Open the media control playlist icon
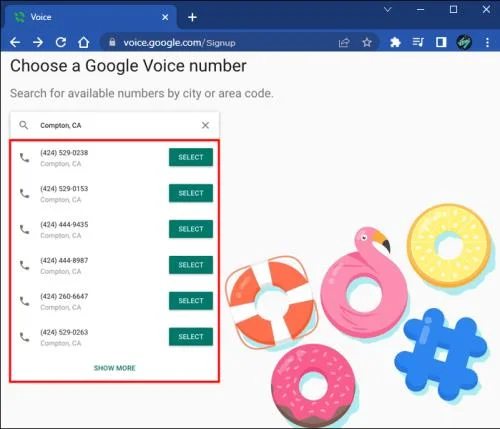Viewport: 500px width, 429px height. click(x=418, y=42)
